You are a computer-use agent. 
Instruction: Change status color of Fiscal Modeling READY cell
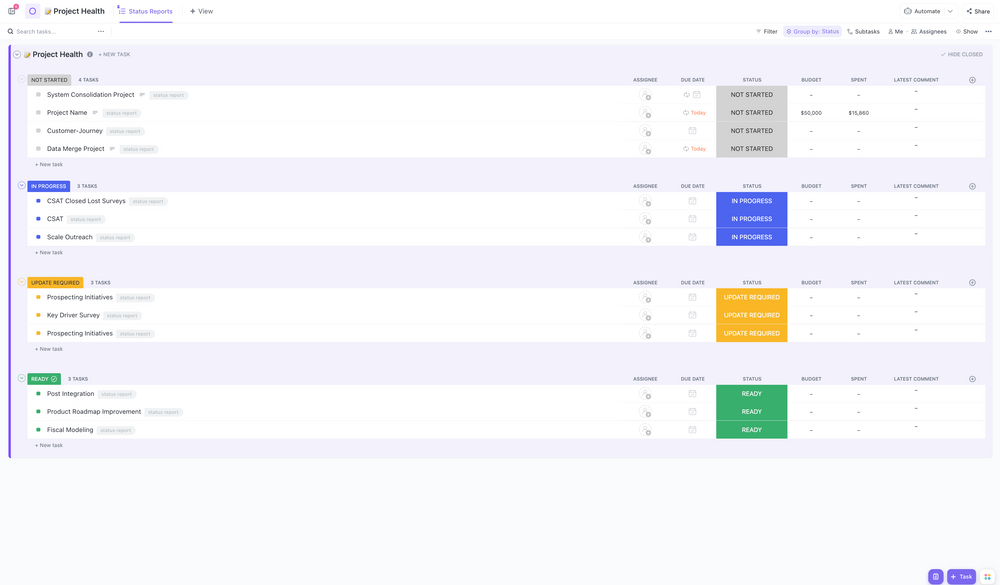(x=751, y=430)
